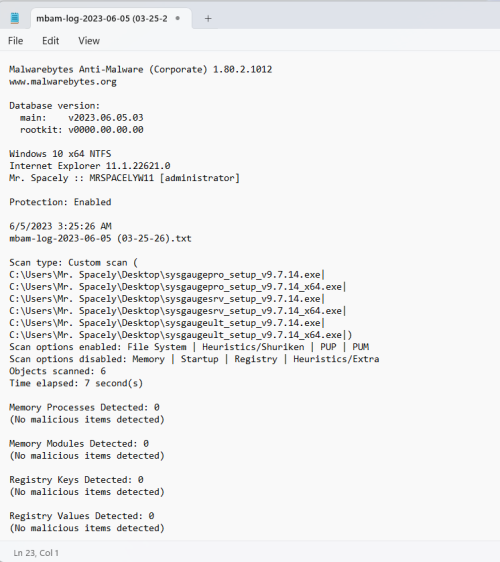Click the Ln 23, Col 1 status indicator
The height and width of the screenshot is (562, 500).
36,553
